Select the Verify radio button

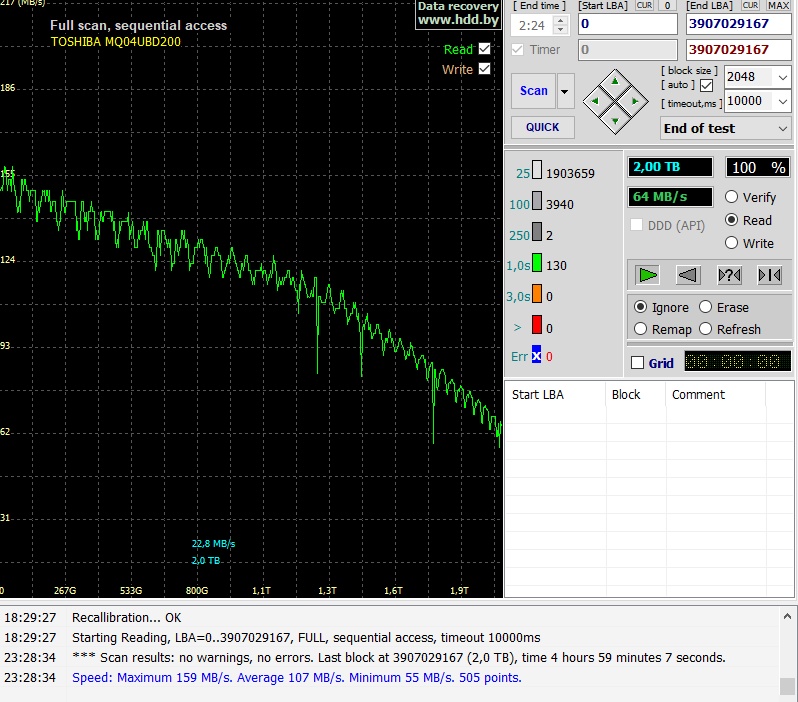pyautogui.click(x=732, y=197)
